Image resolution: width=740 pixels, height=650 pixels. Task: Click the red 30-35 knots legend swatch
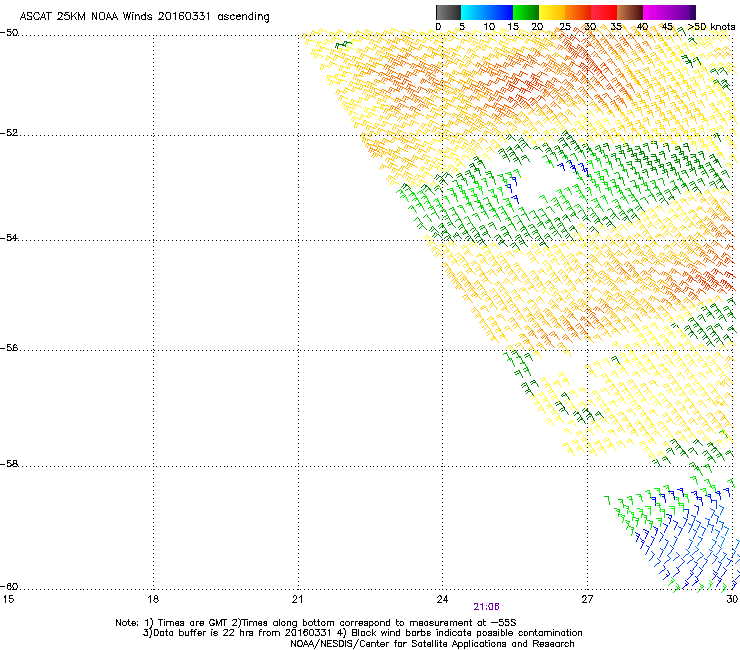604,12
